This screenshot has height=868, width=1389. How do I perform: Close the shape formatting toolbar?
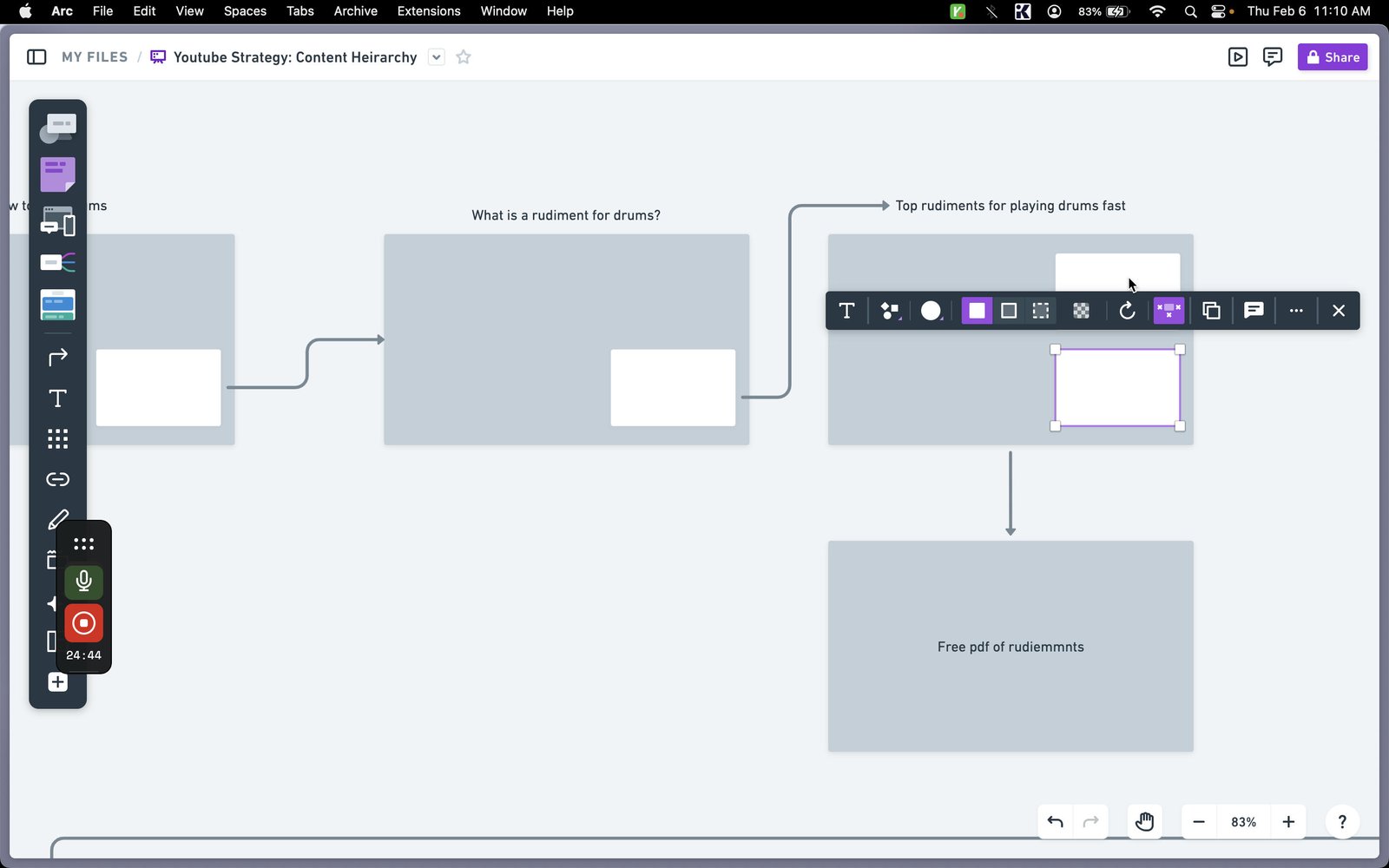(x=1339, y=311)
